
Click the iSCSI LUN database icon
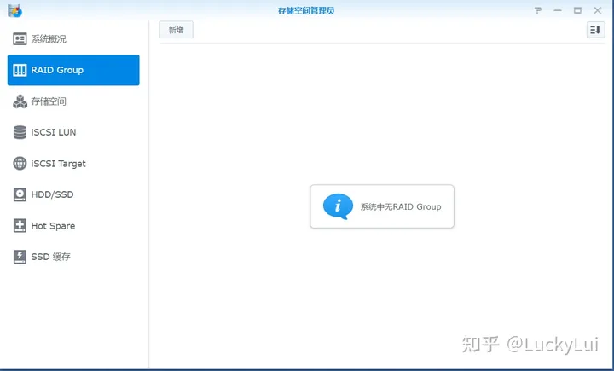point(20,132)
